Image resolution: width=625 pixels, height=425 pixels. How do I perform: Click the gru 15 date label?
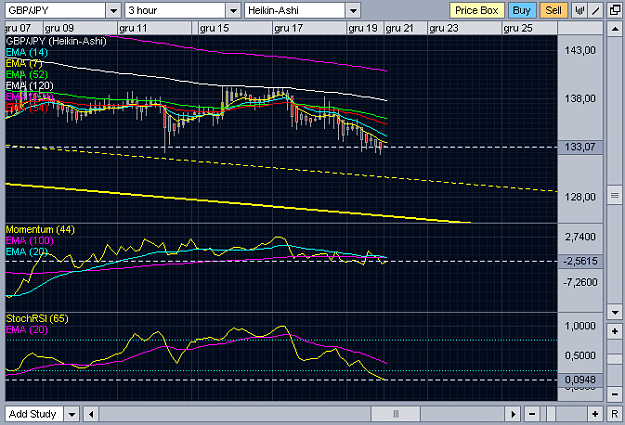[214, 28]
